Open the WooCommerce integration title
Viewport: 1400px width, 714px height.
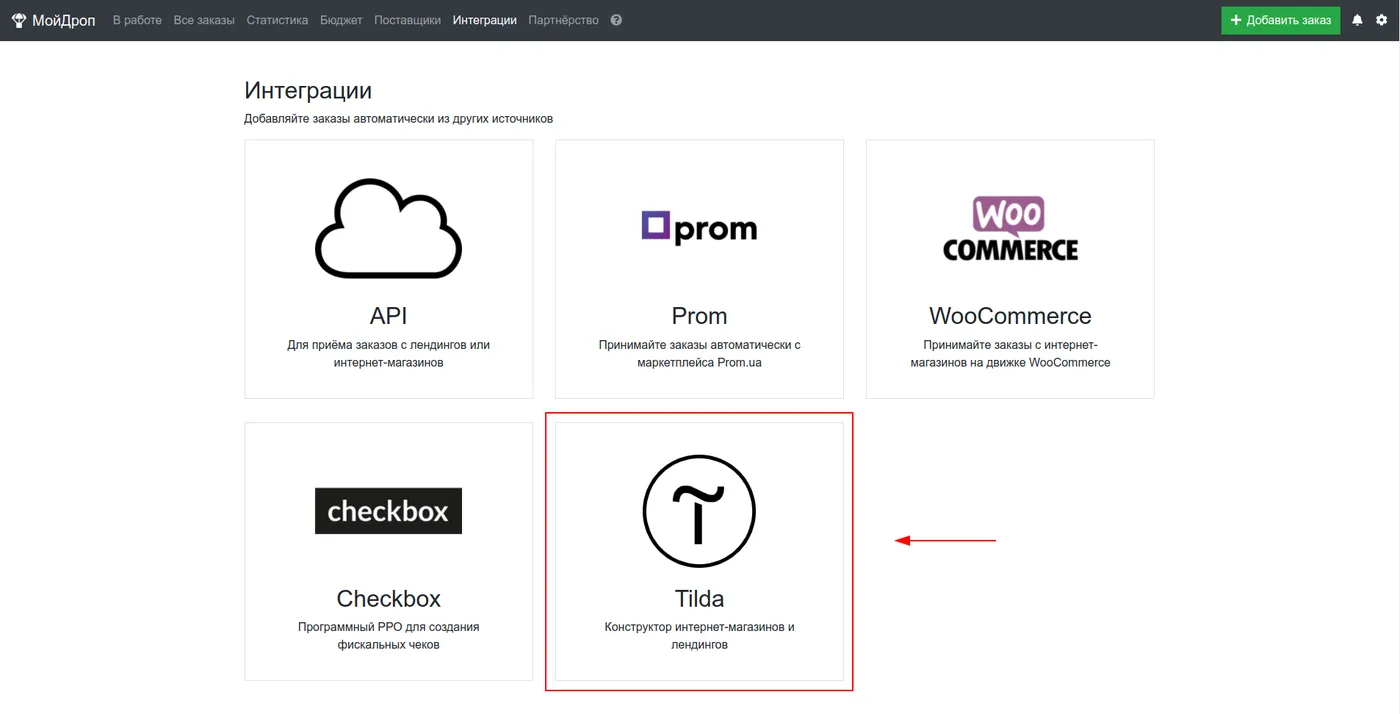(1010, 316)
